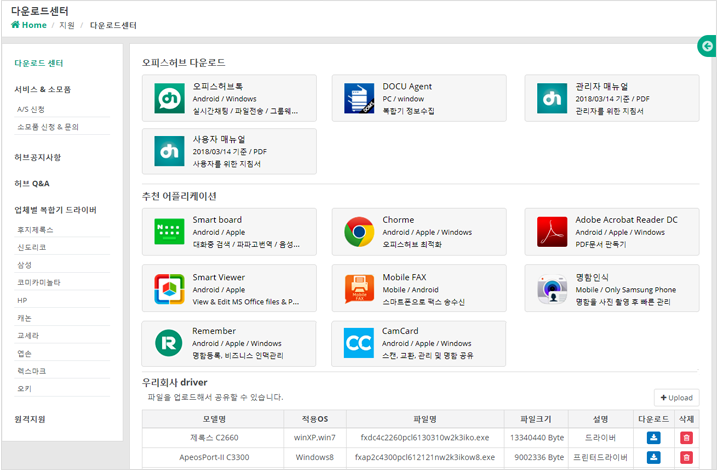
Task: Click the 명함인식 title text
Action: tap(592, 277)
